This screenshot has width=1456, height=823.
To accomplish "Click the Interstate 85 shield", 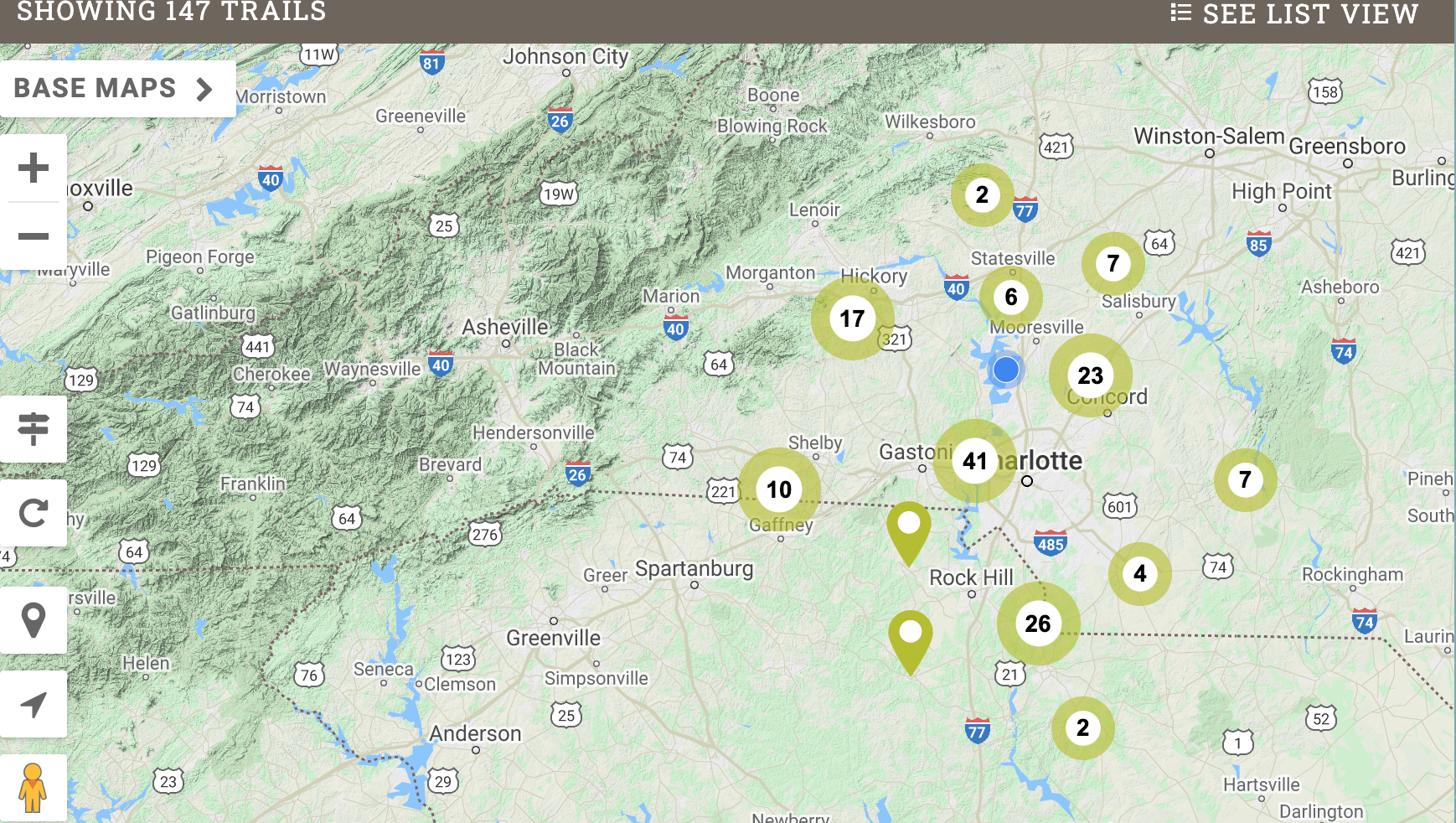I will click(x=1258, y=243).
